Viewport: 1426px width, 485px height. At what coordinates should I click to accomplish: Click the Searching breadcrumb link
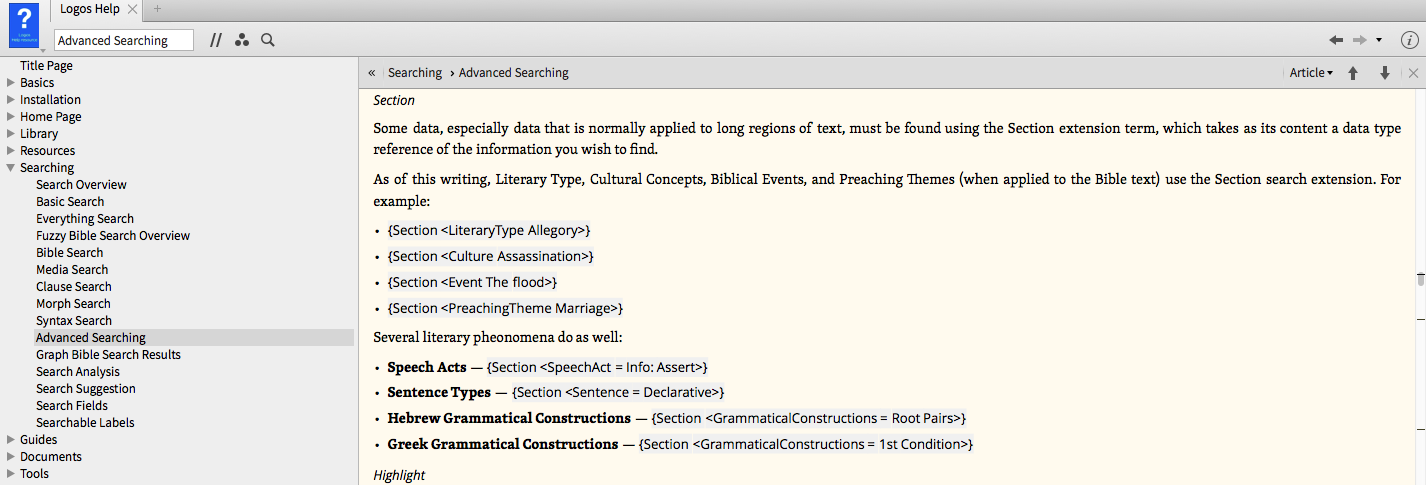415,73
